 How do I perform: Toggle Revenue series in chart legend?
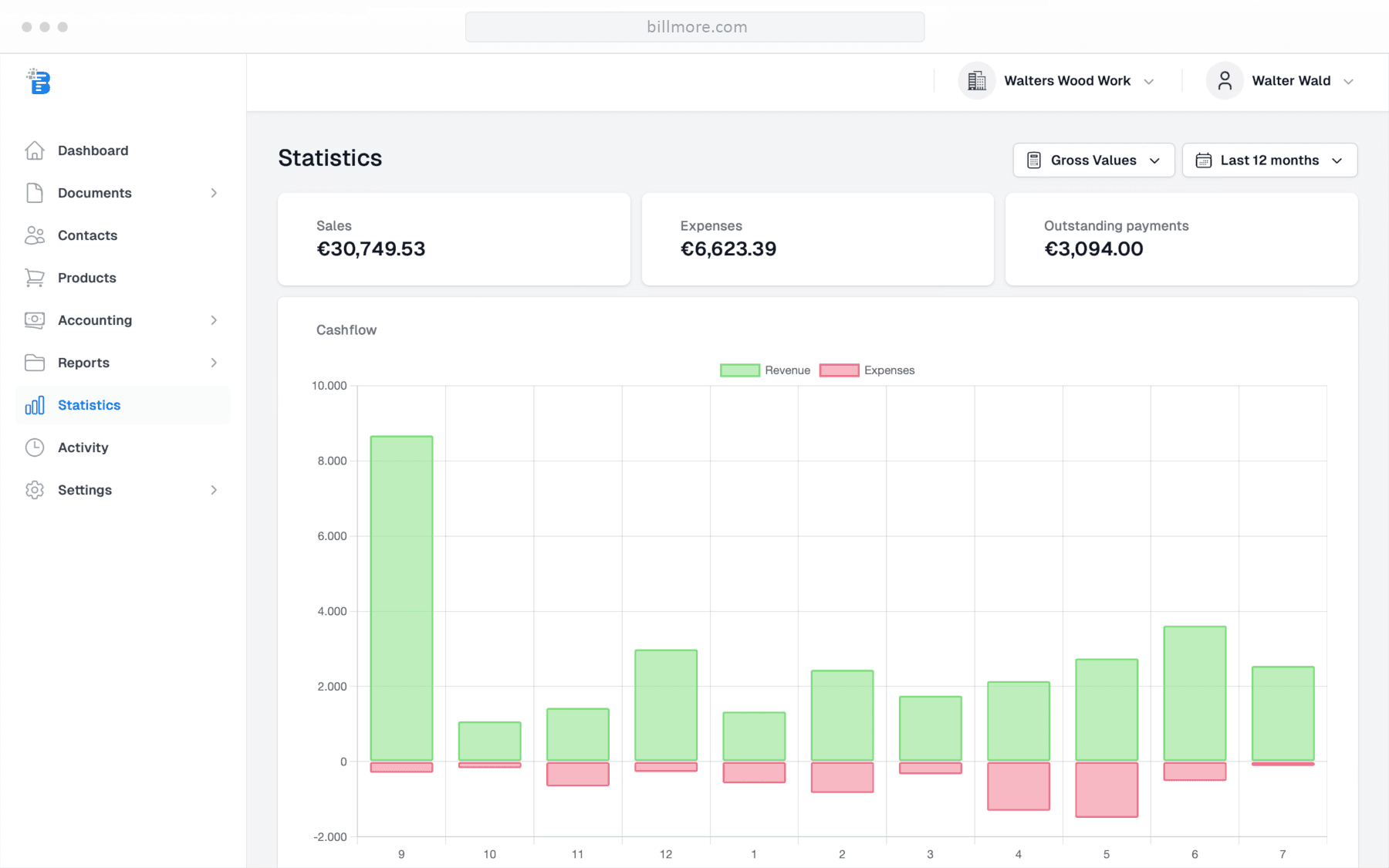765,370
